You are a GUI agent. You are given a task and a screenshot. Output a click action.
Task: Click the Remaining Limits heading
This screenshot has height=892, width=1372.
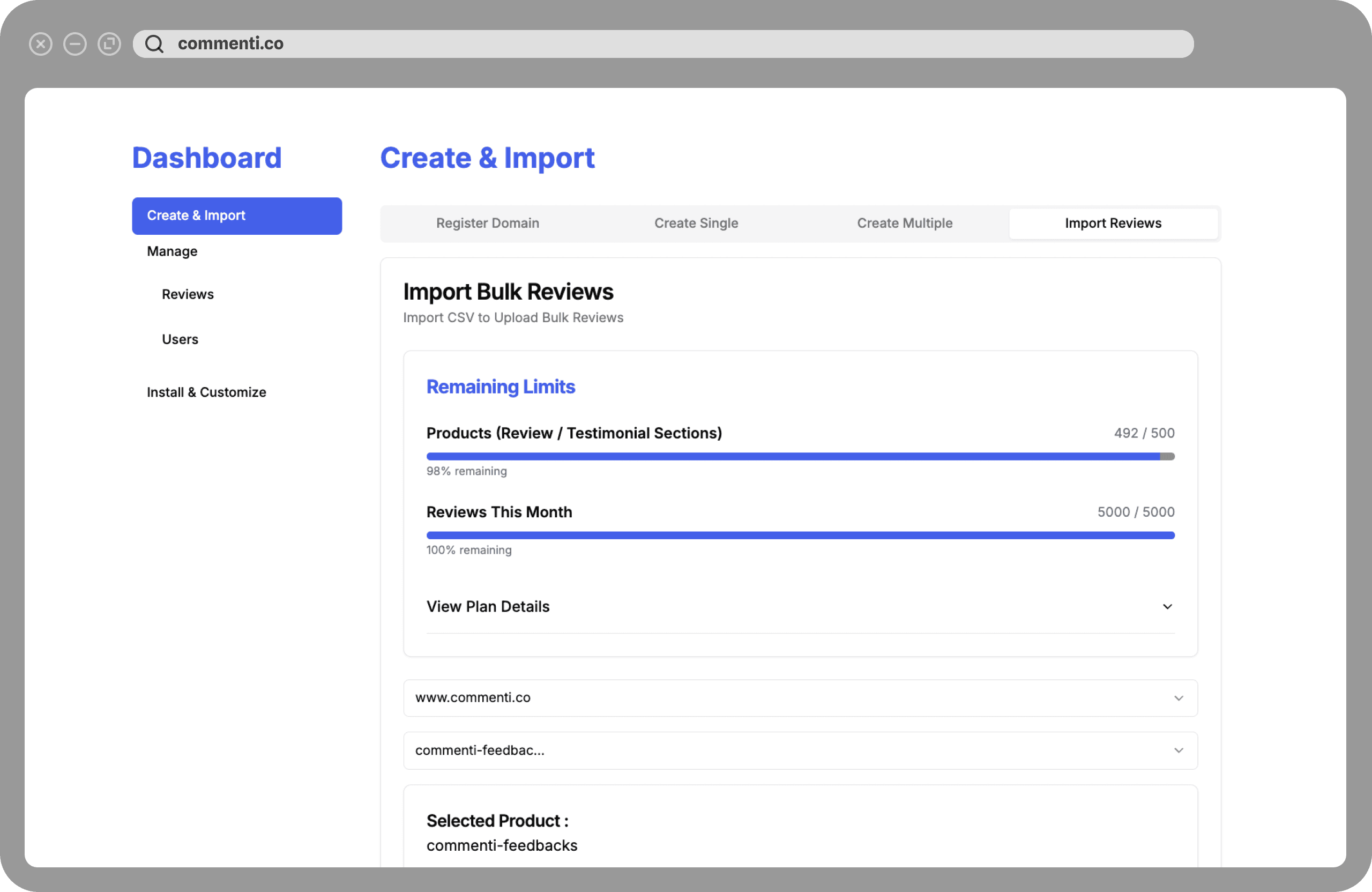(x=501, y=387)
